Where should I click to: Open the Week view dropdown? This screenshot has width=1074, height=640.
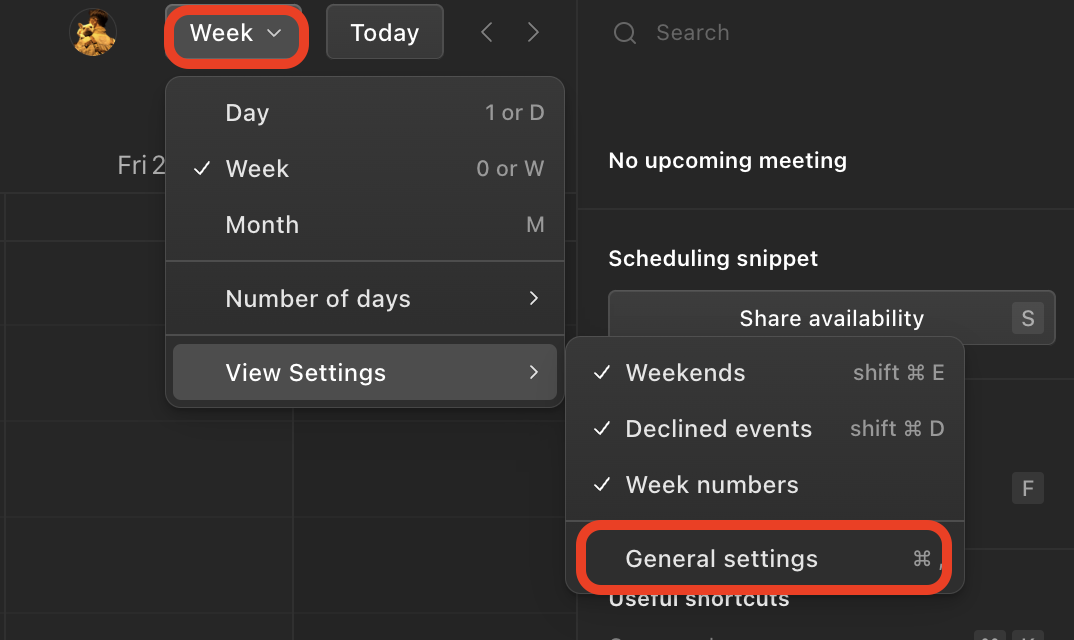coord(236,33)
